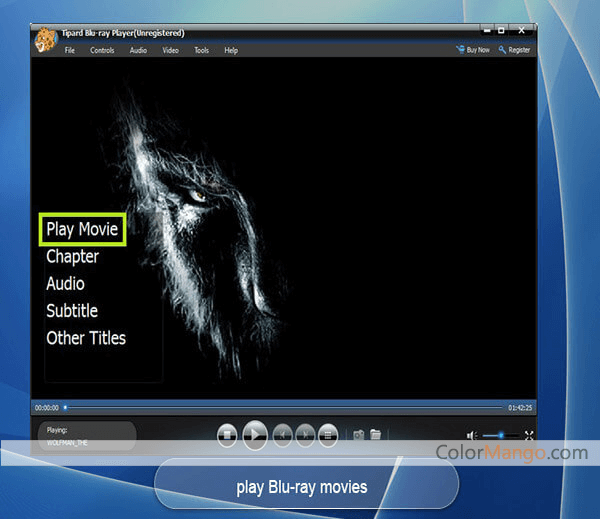Viewport: 600px width, 519px height.
Task: Click the menu list button beside forward
Action: pos(330,435)
